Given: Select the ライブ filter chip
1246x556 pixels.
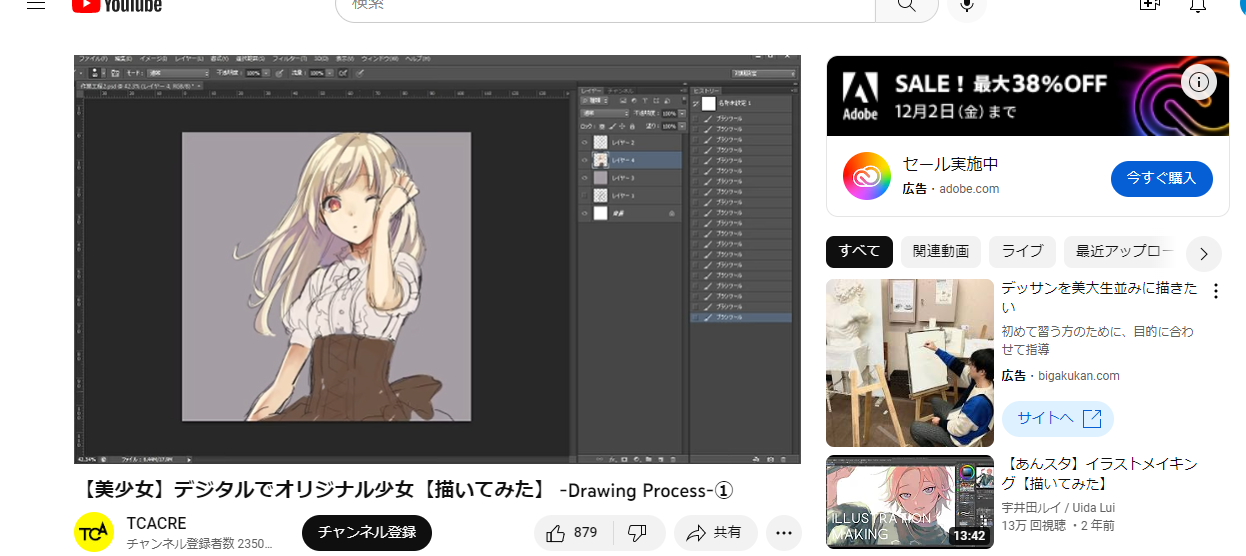Looking at the screenshot, I should tap(1022, 251).
